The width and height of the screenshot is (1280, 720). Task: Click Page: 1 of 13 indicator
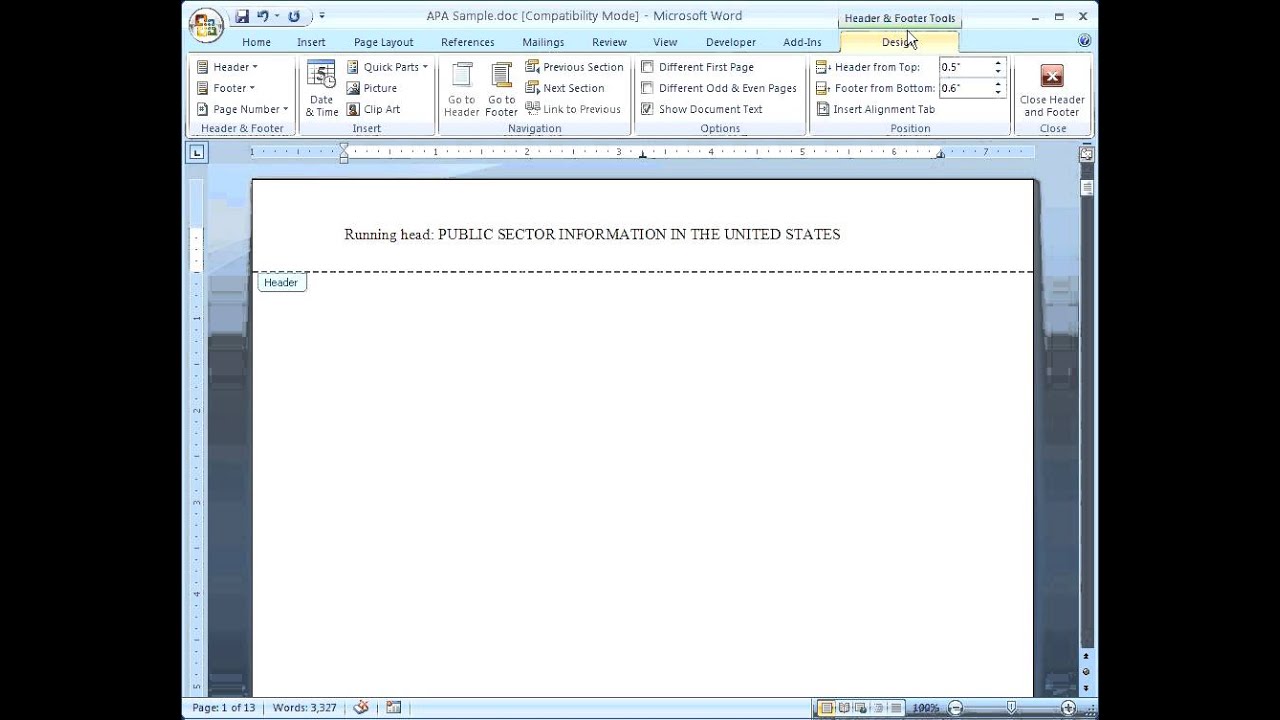(224, 708)
